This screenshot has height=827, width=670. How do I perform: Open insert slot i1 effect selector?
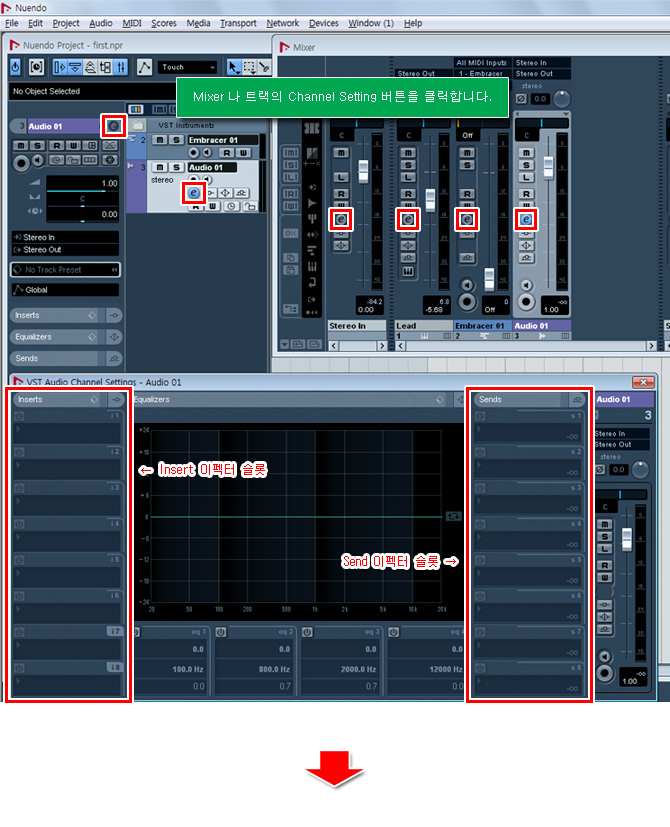69,432
